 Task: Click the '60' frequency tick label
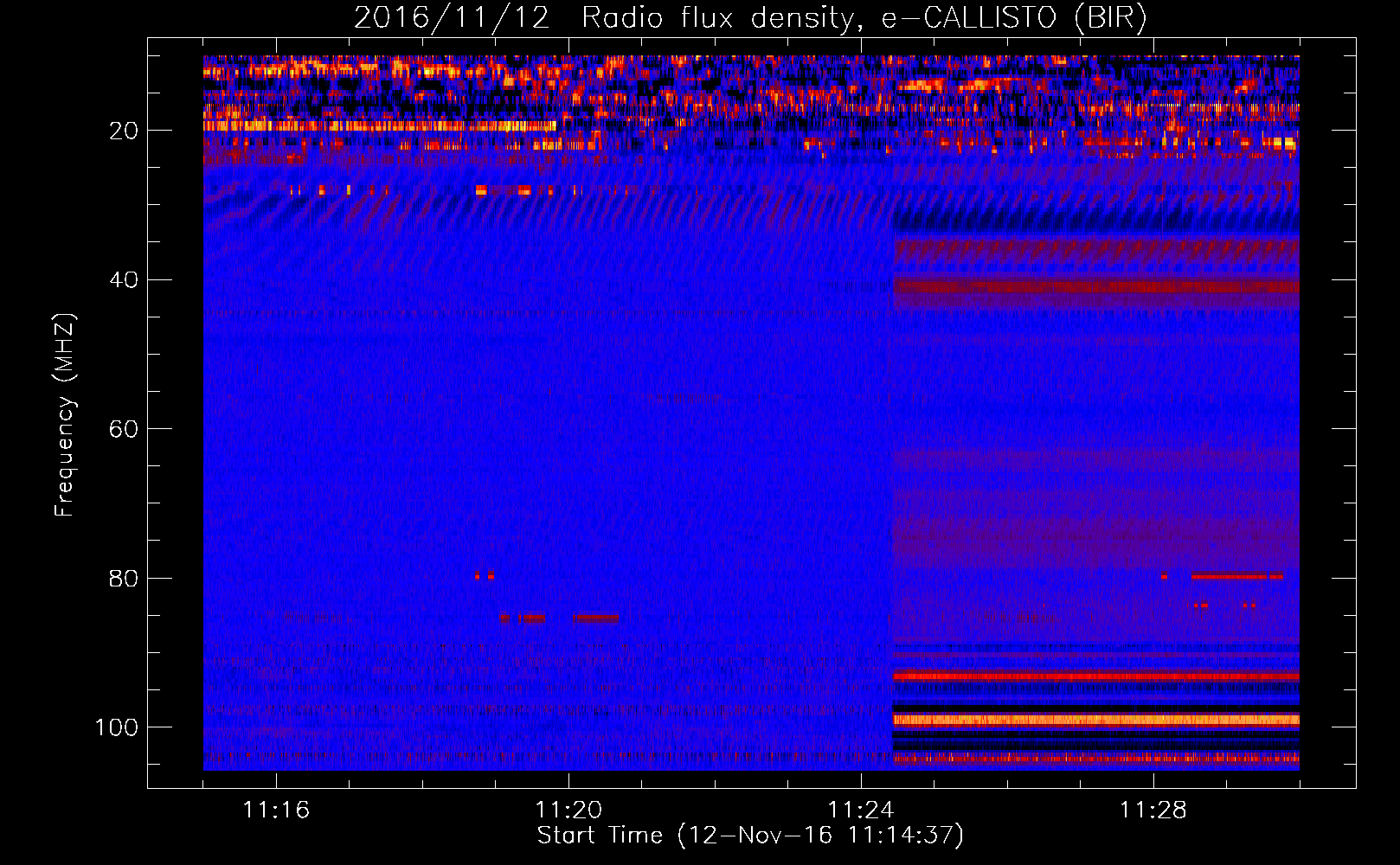(124, 430)
